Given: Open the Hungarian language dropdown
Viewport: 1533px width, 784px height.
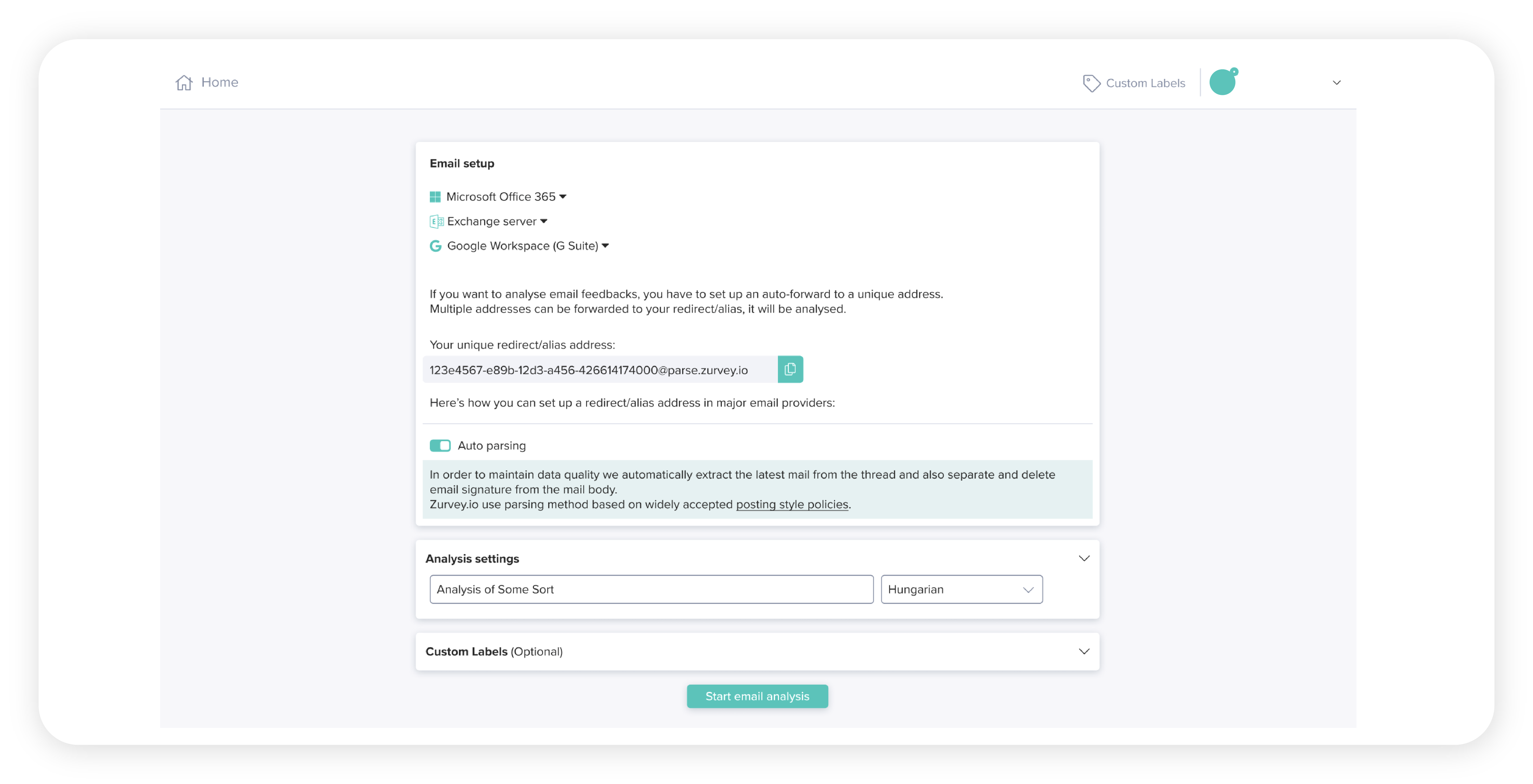Looking at the screenshot, I should [962, 589].
